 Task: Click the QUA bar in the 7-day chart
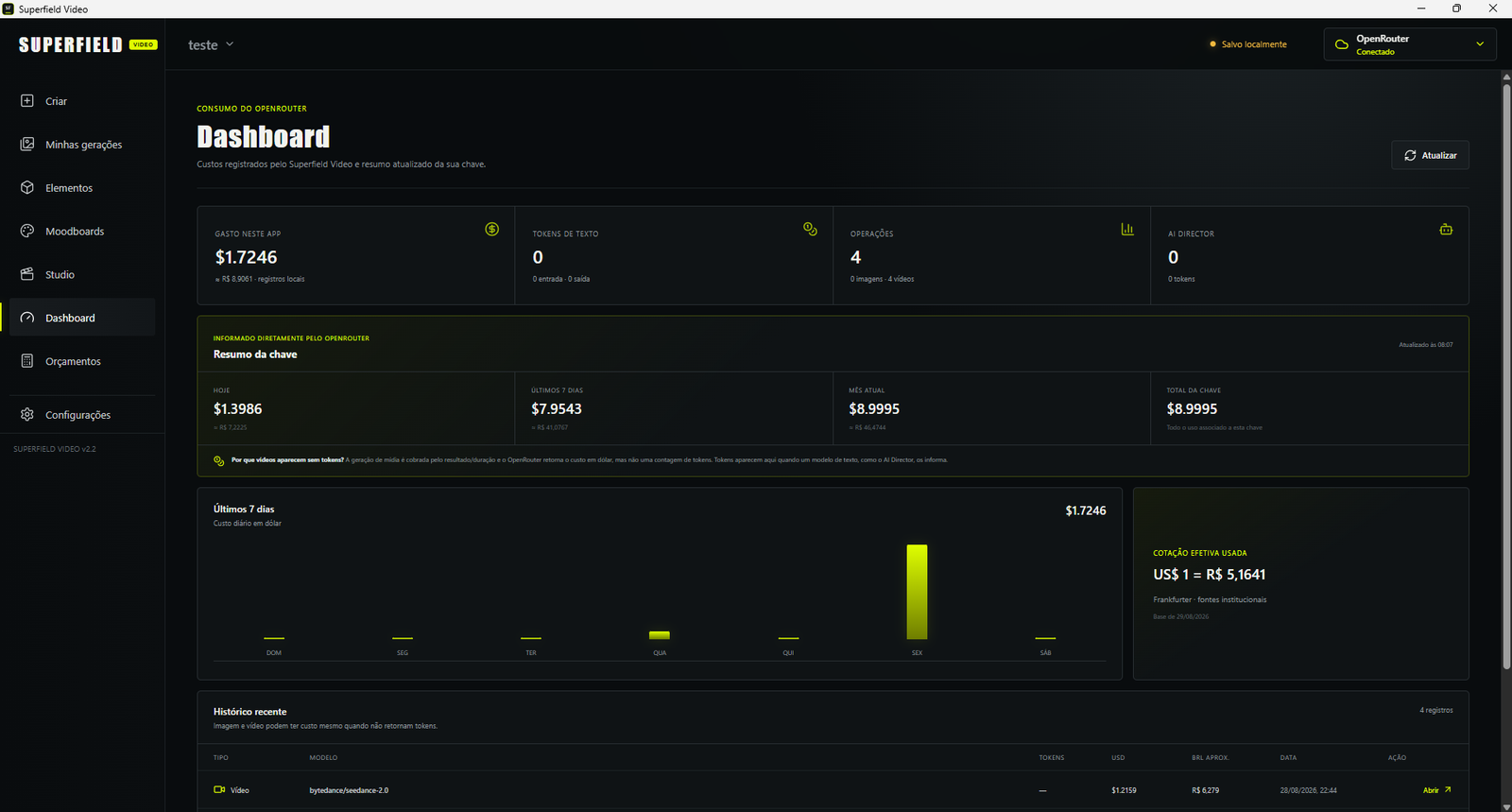660,635
